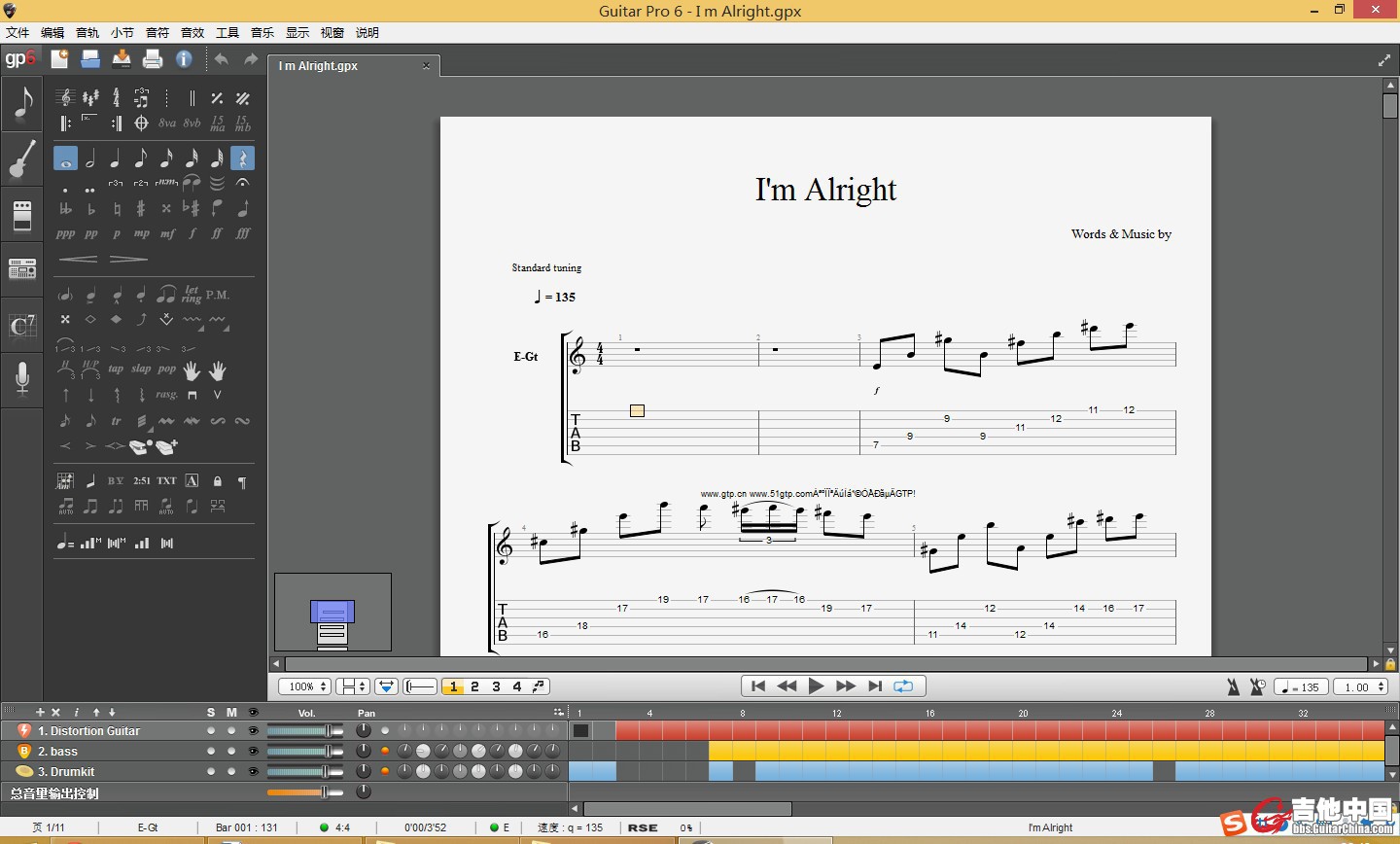Mute the bass track

click(x=231, y=752)
